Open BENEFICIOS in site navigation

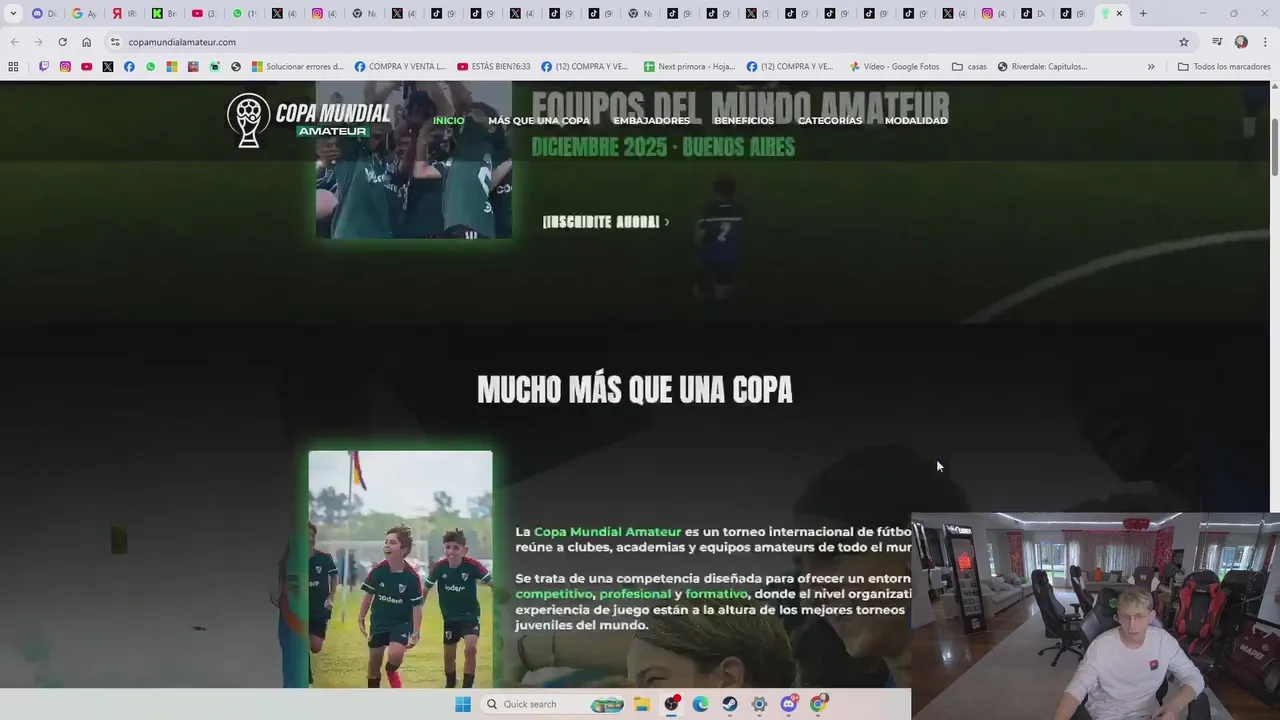[x=744, y=121]
